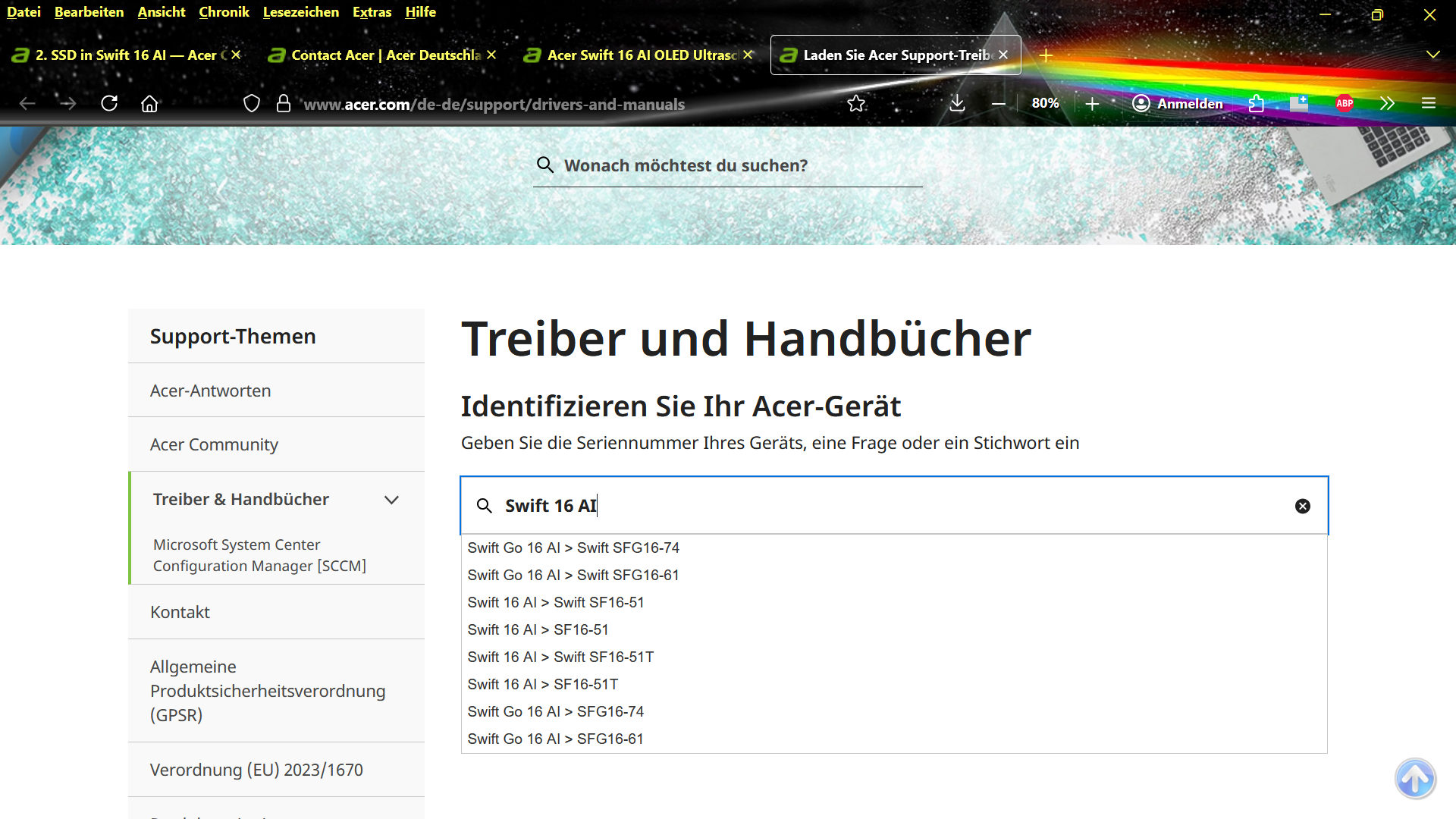
Task: Close the '2. SSD in Swift 16 AI' tab
Action: click(x=236, y=55)
